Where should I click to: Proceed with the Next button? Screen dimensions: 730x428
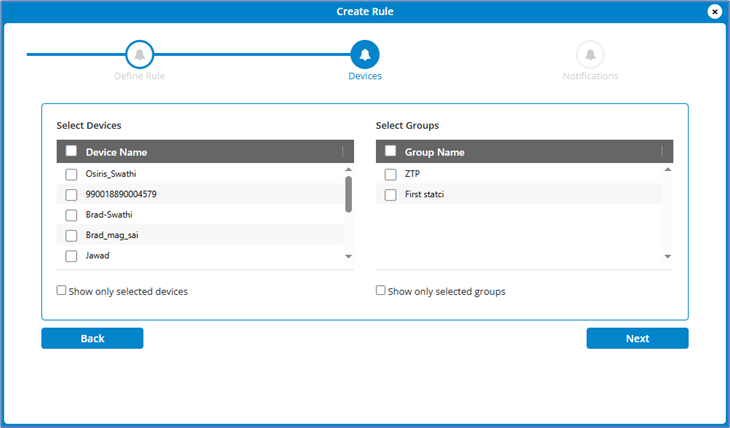pyautogui.click(x=637, y=338)
